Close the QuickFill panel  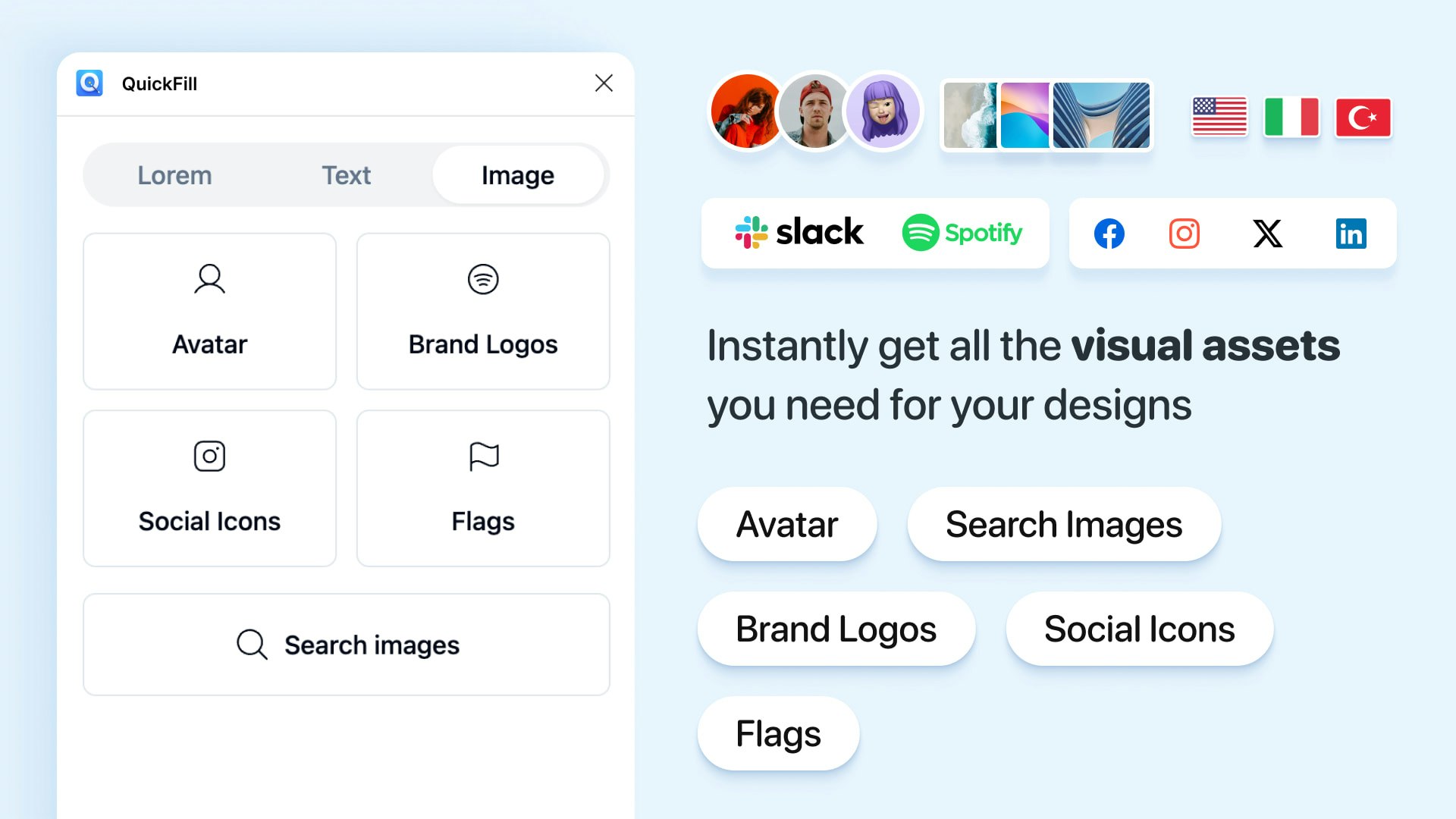point(604,83)
